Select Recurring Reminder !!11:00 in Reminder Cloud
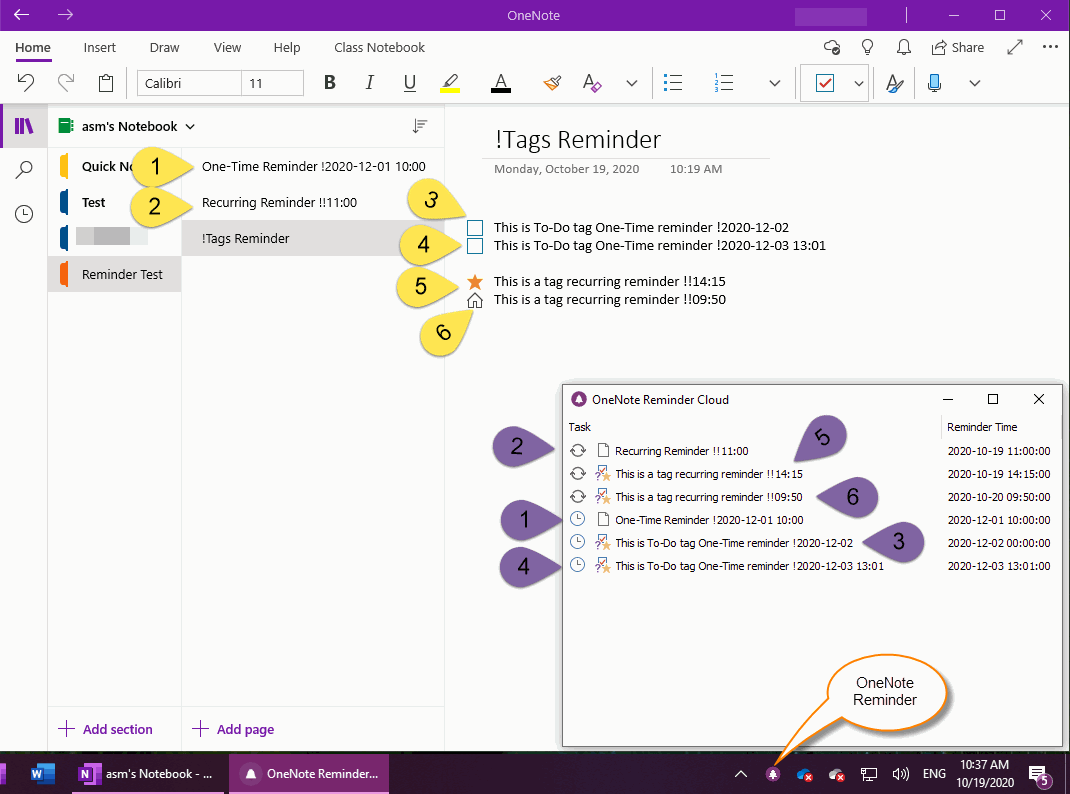The image size is (1070, 794). [x=809, y=451]
